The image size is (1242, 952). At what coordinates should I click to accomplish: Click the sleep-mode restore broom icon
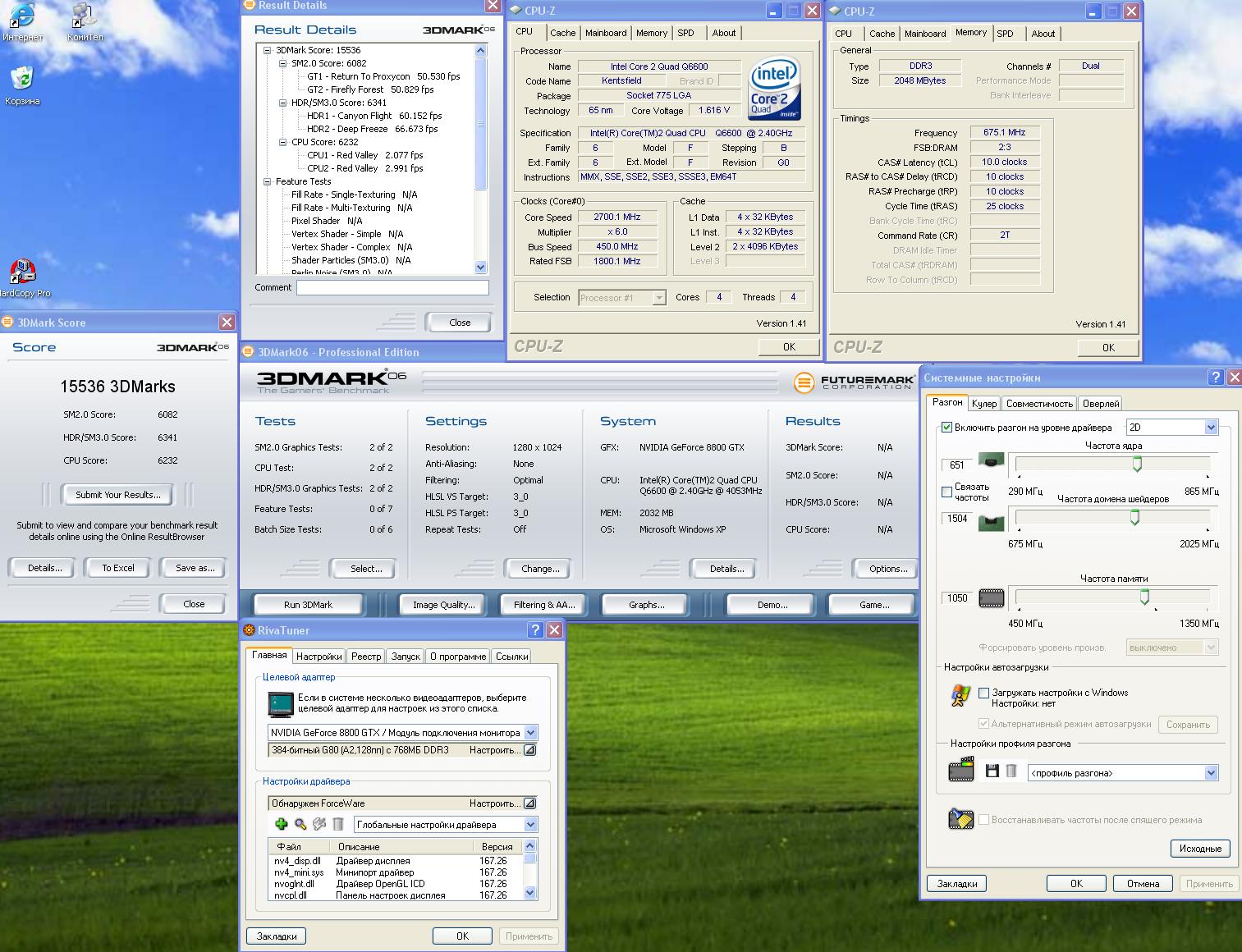point(960,818)
